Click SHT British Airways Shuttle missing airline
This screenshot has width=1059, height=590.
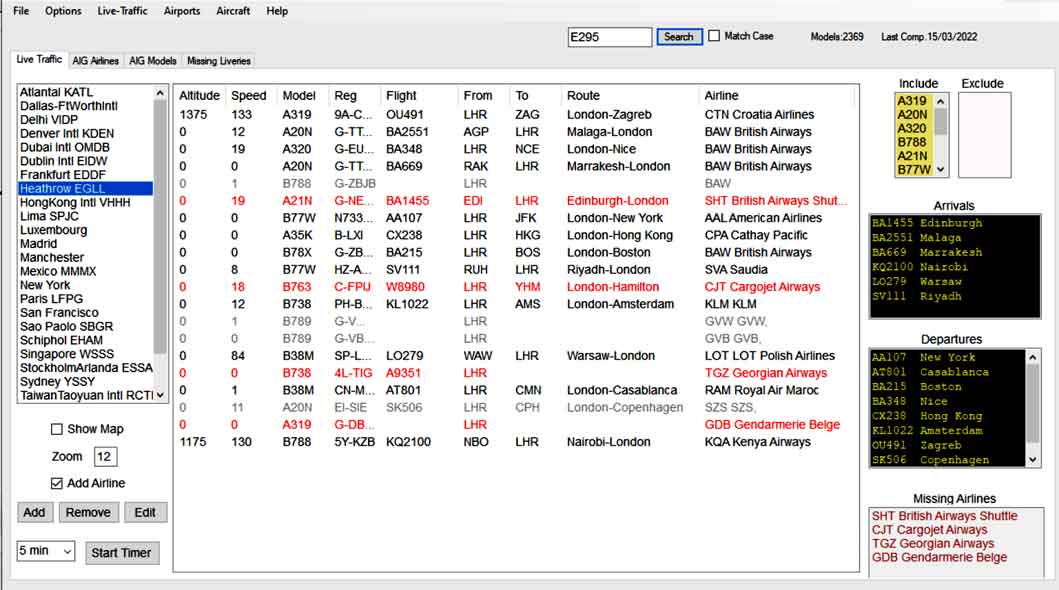[x=944, y=516]
